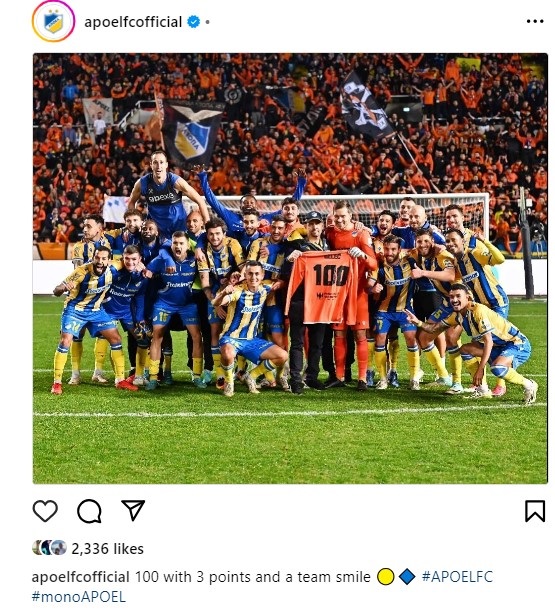Screen dimensions: 555x616
Task: Open apoelfcofficial from the caption username
Action: [81, 577]
